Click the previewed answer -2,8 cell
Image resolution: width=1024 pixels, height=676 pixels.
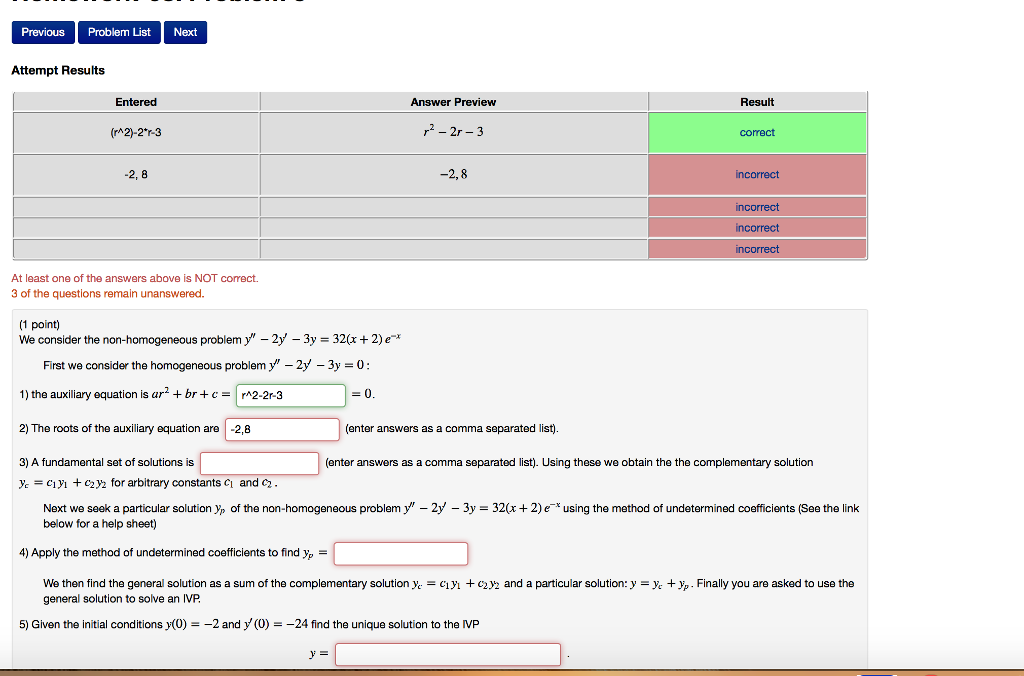click(453, 174)
